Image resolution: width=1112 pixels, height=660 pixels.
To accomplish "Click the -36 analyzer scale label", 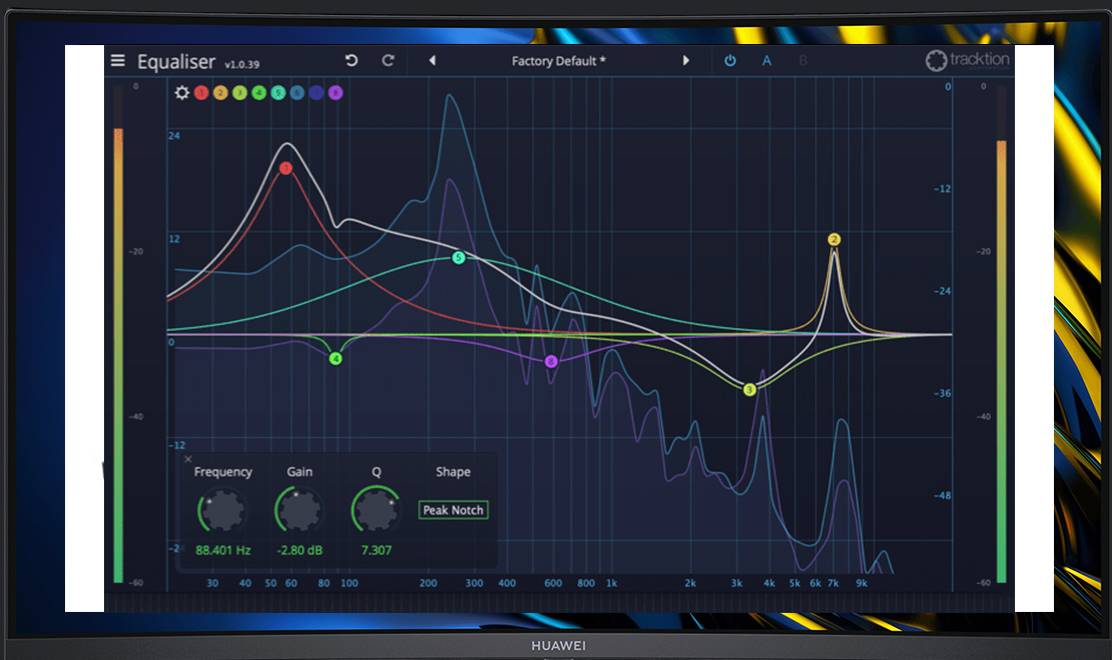I will (x=943, y=393).
